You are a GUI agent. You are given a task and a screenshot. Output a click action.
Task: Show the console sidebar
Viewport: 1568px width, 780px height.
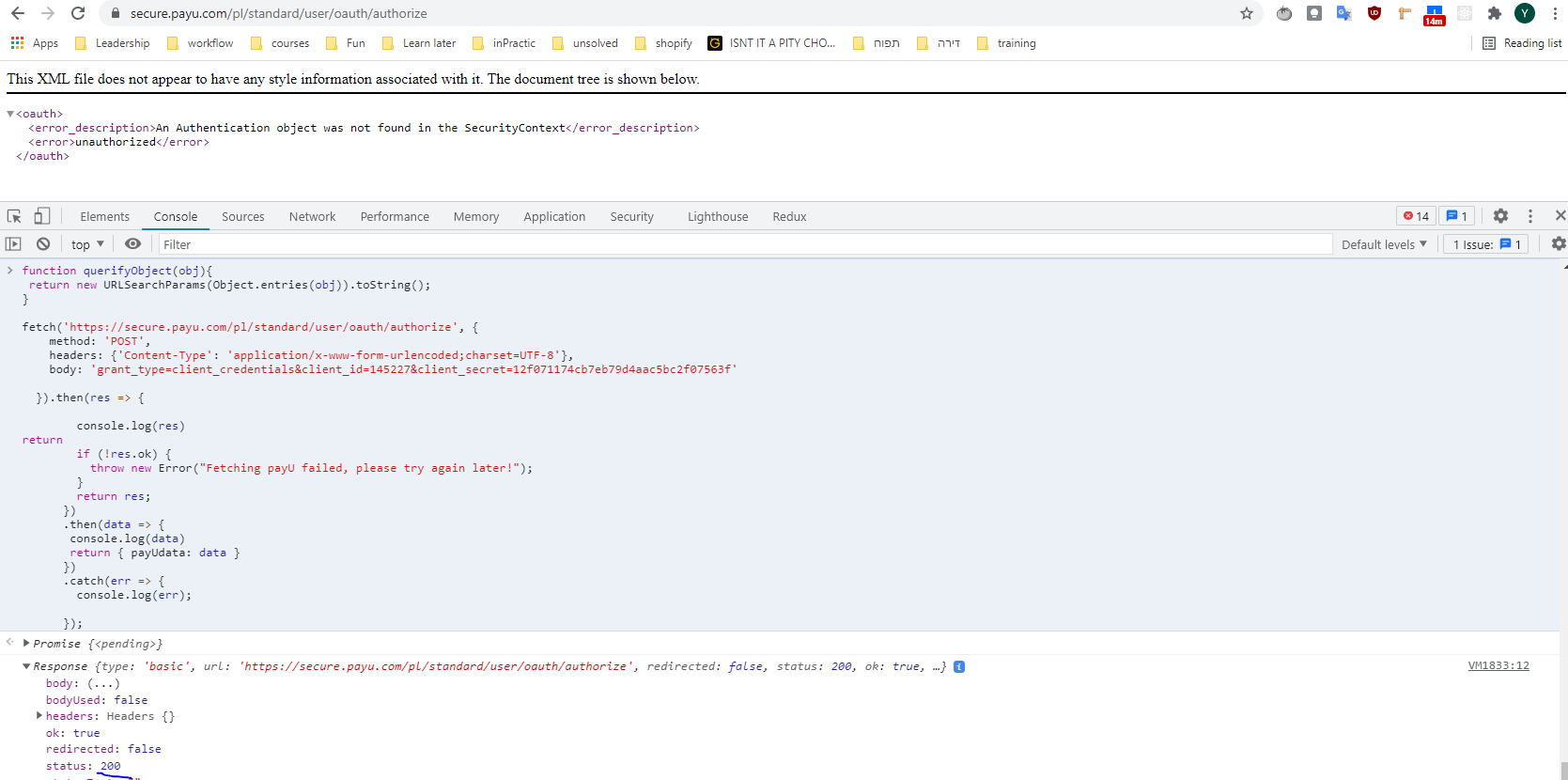tap(13, 244)
